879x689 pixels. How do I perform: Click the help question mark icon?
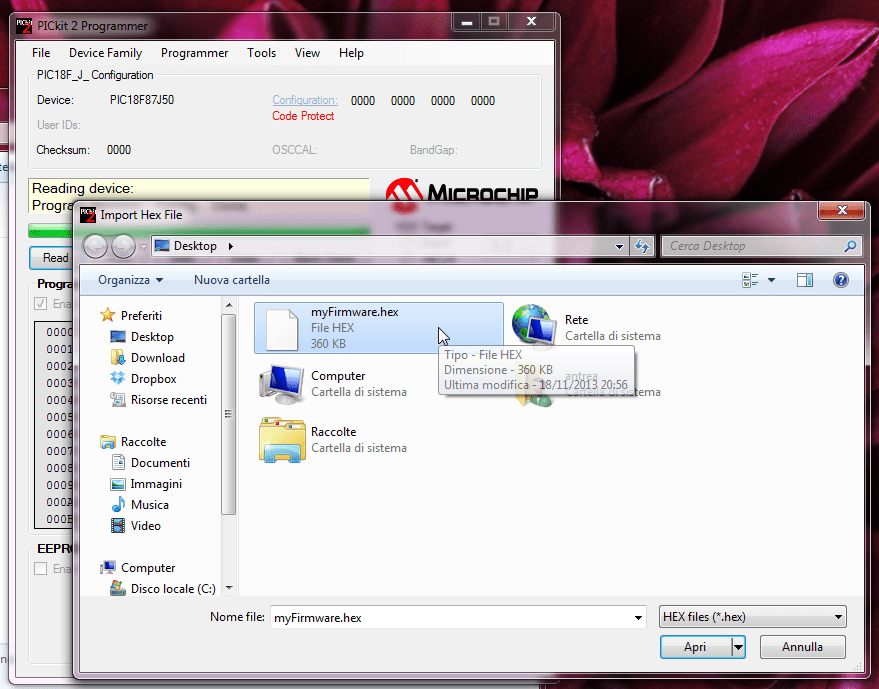click(841, 281)
